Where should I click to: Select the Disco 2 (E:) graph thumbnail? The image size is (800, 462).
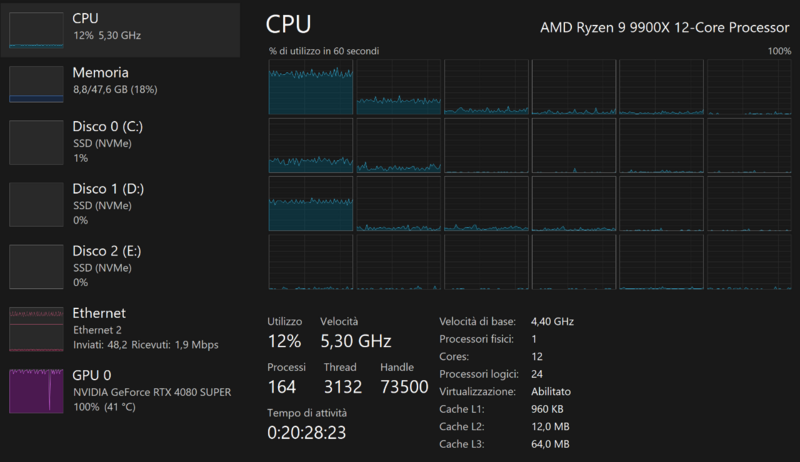tap(35, 267)
